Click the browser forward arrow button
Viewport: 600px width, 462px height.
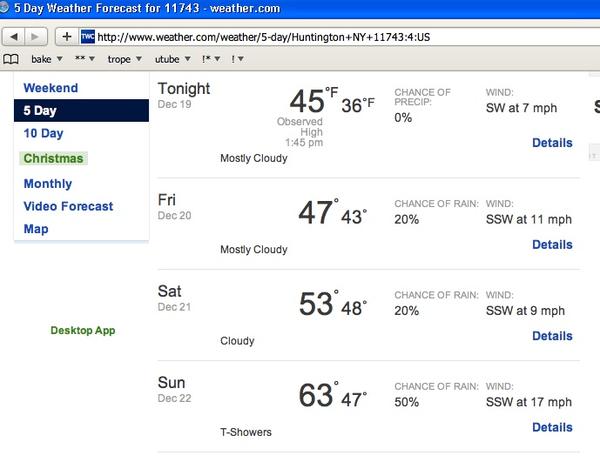point(37,37)
